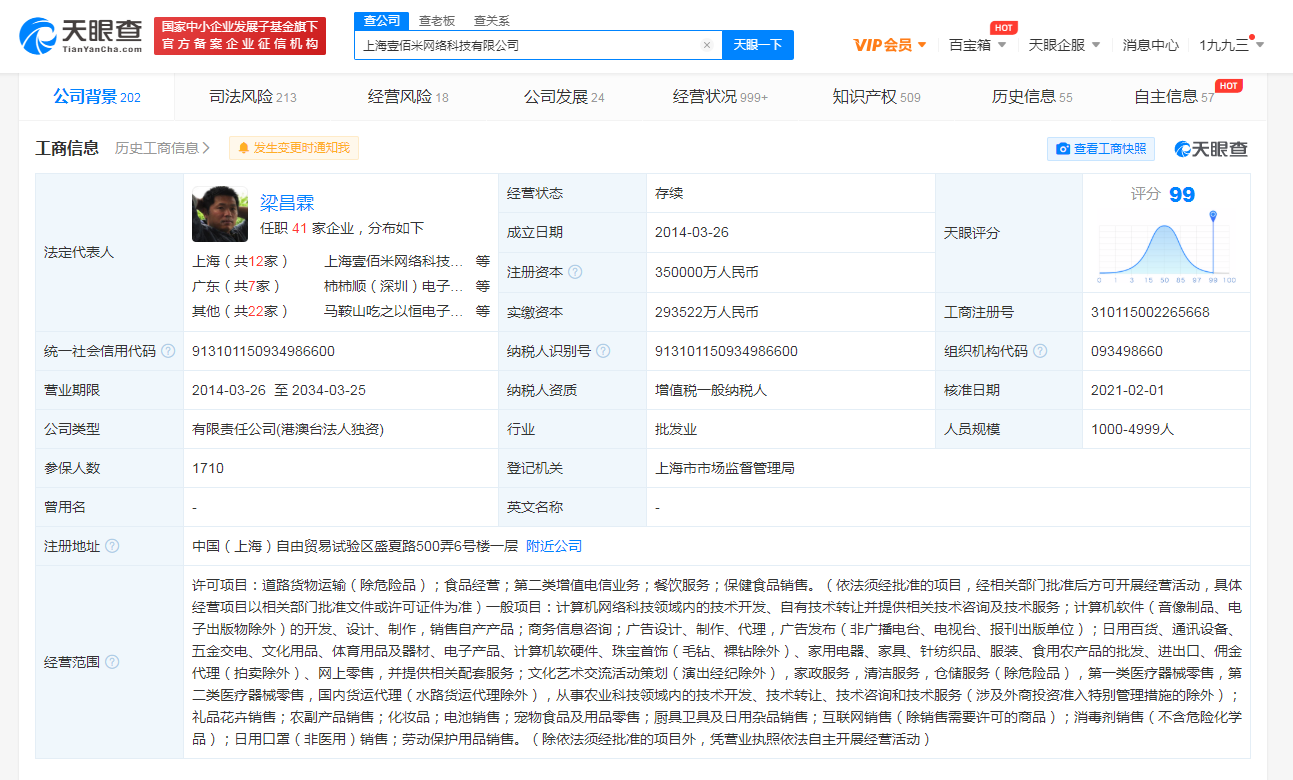Open 上海壹佰米网络科技 company link
Image resolution: width=1293 pixels, height=780 pixels.
tap(394, 261)
